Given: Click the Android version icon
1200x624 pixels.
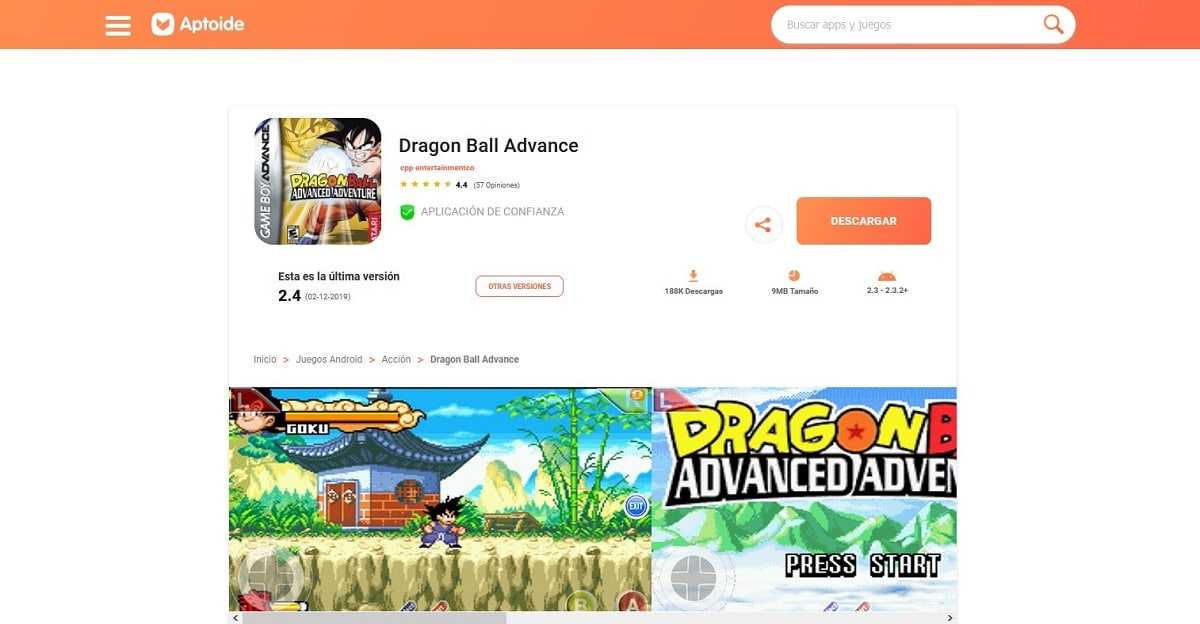Looking at the screenshot, I should point(886,277).
